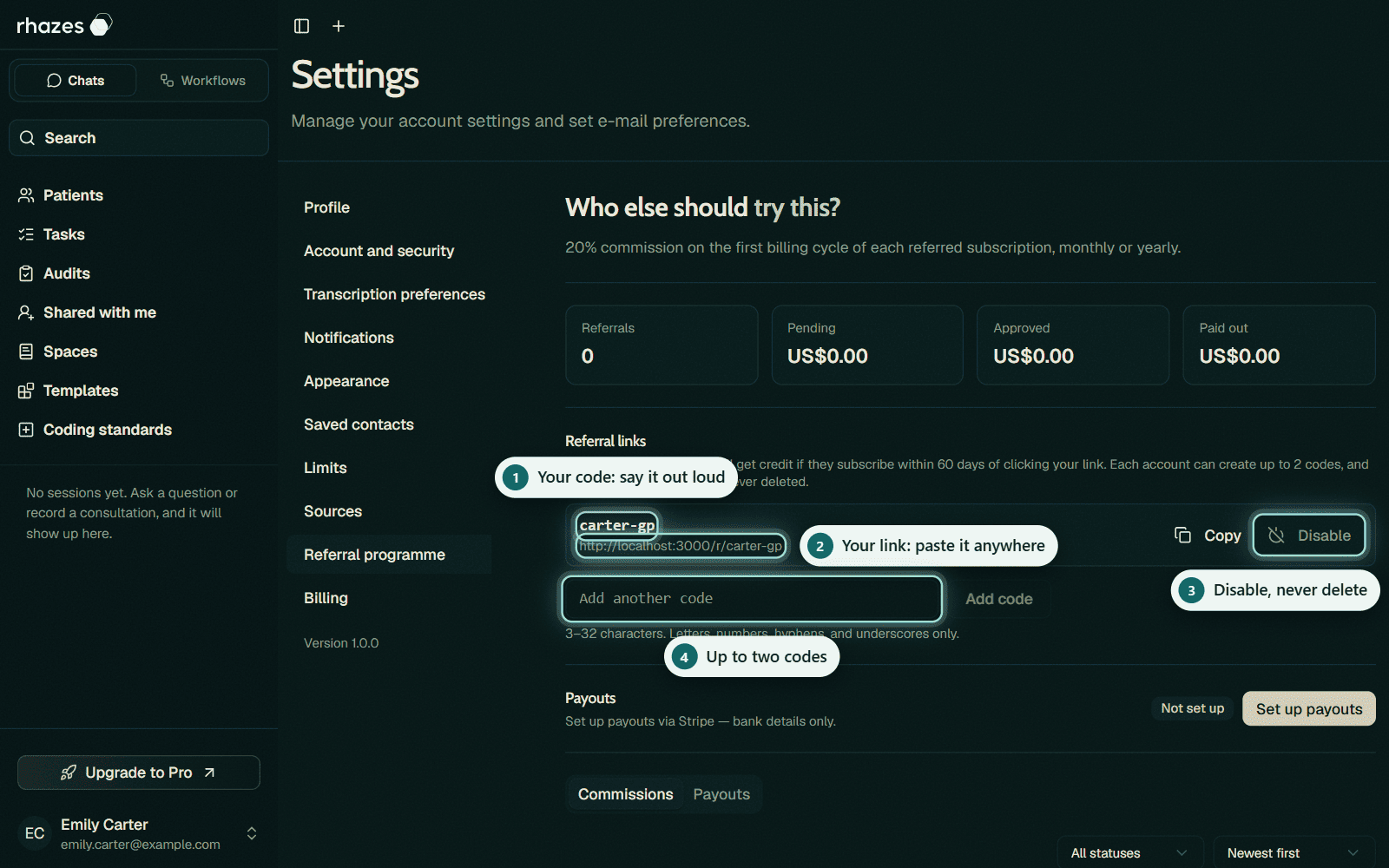Open Spaces in sidebar
Screen dimensions: 1389x868
(x=139, y=352)
